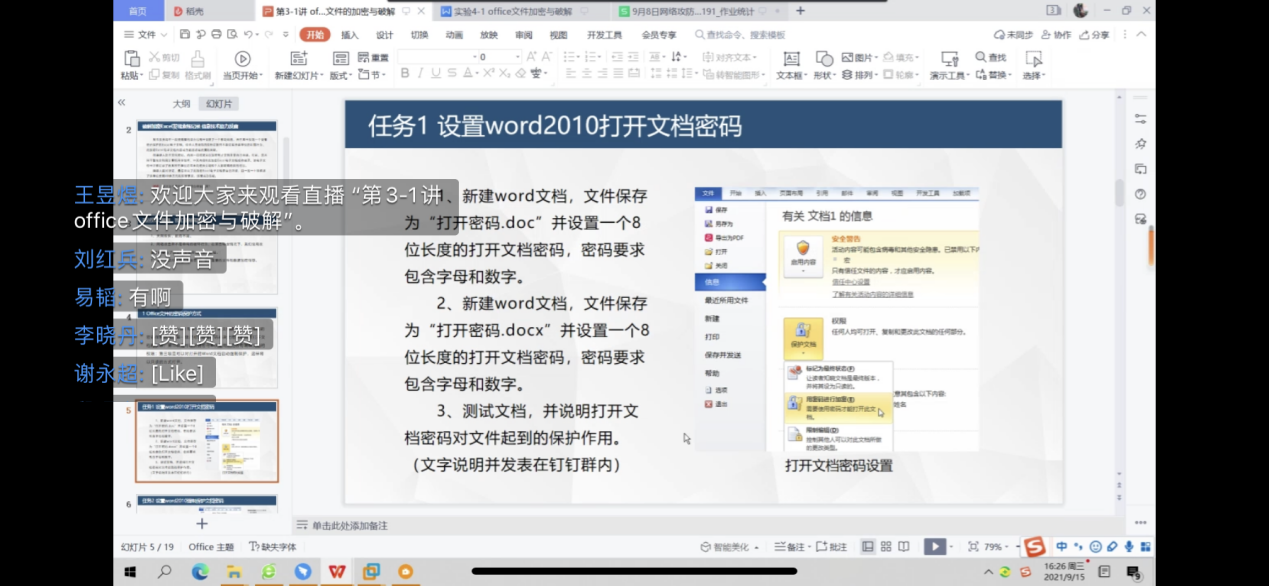The image size is (1269, 586).
Task: Click the Paste (粘贴) clipboard icon
Action: (130, 58)
